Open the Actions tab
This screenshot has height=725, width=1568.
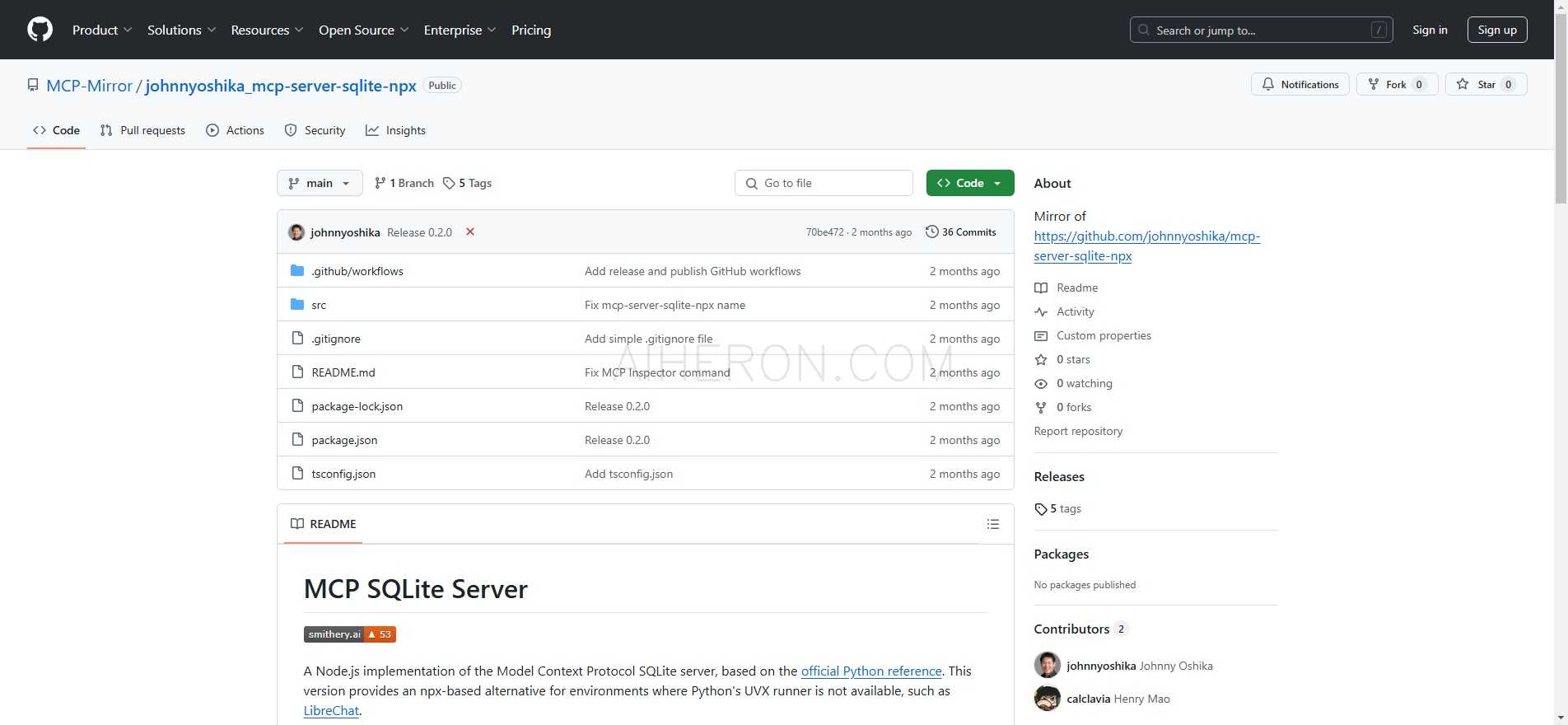tap(235, 130)
